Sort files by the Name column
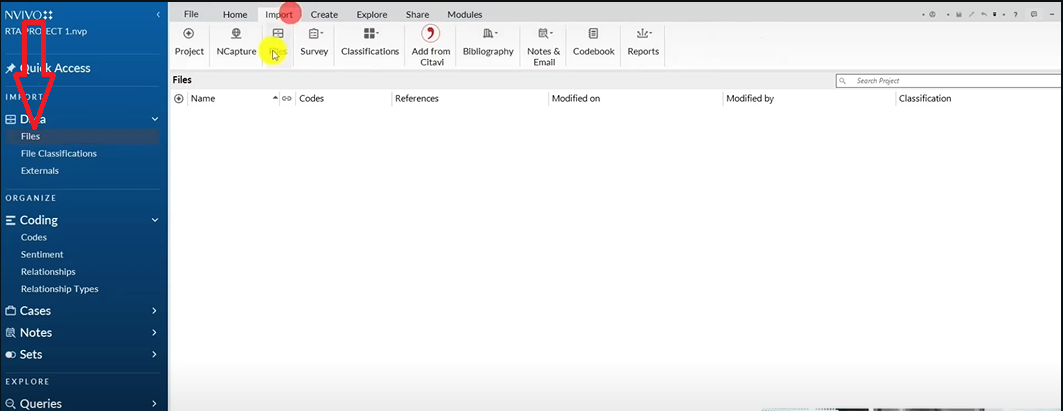 pos(203,99)
